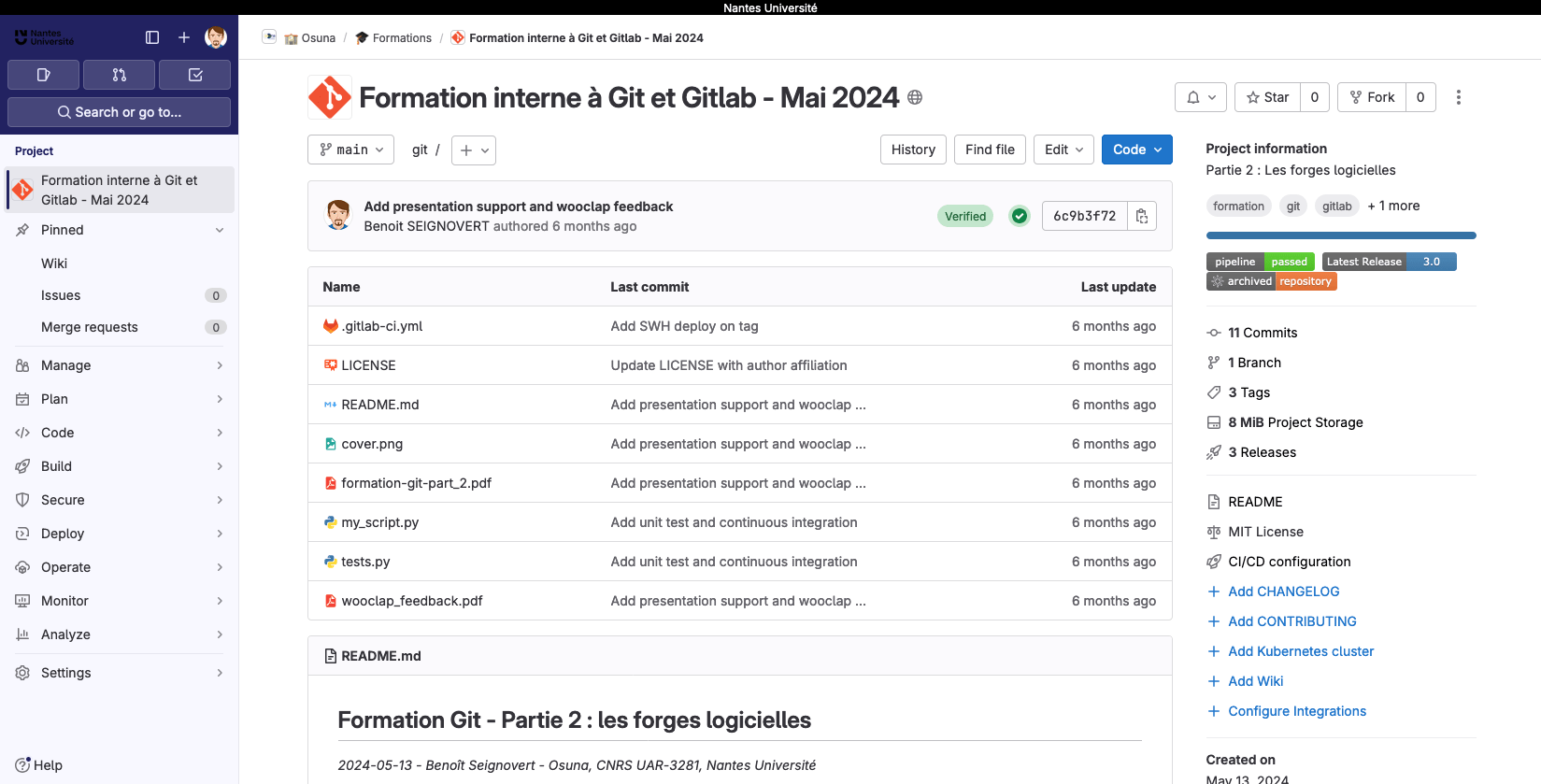1541x784 pixels.
Task: Open the pipeline passed status icon
Action: pyautogui.click(x=1020, y=216)
